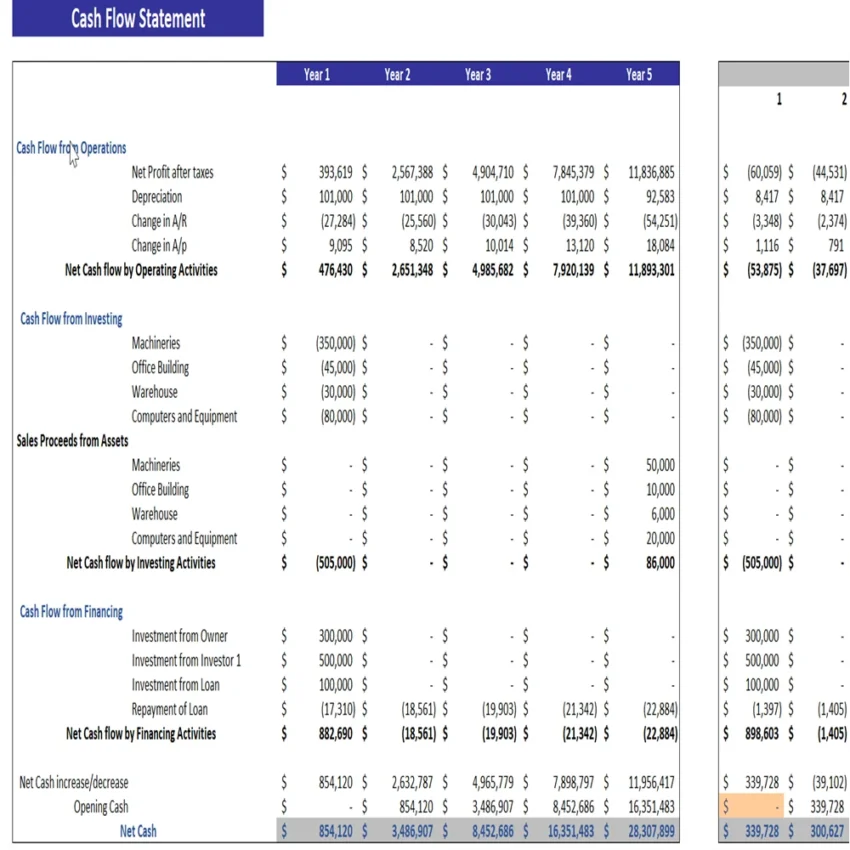Screen dimensions: 850x850
Task: Select the Cash Flow Statement title banner
Action: (137, 19)
